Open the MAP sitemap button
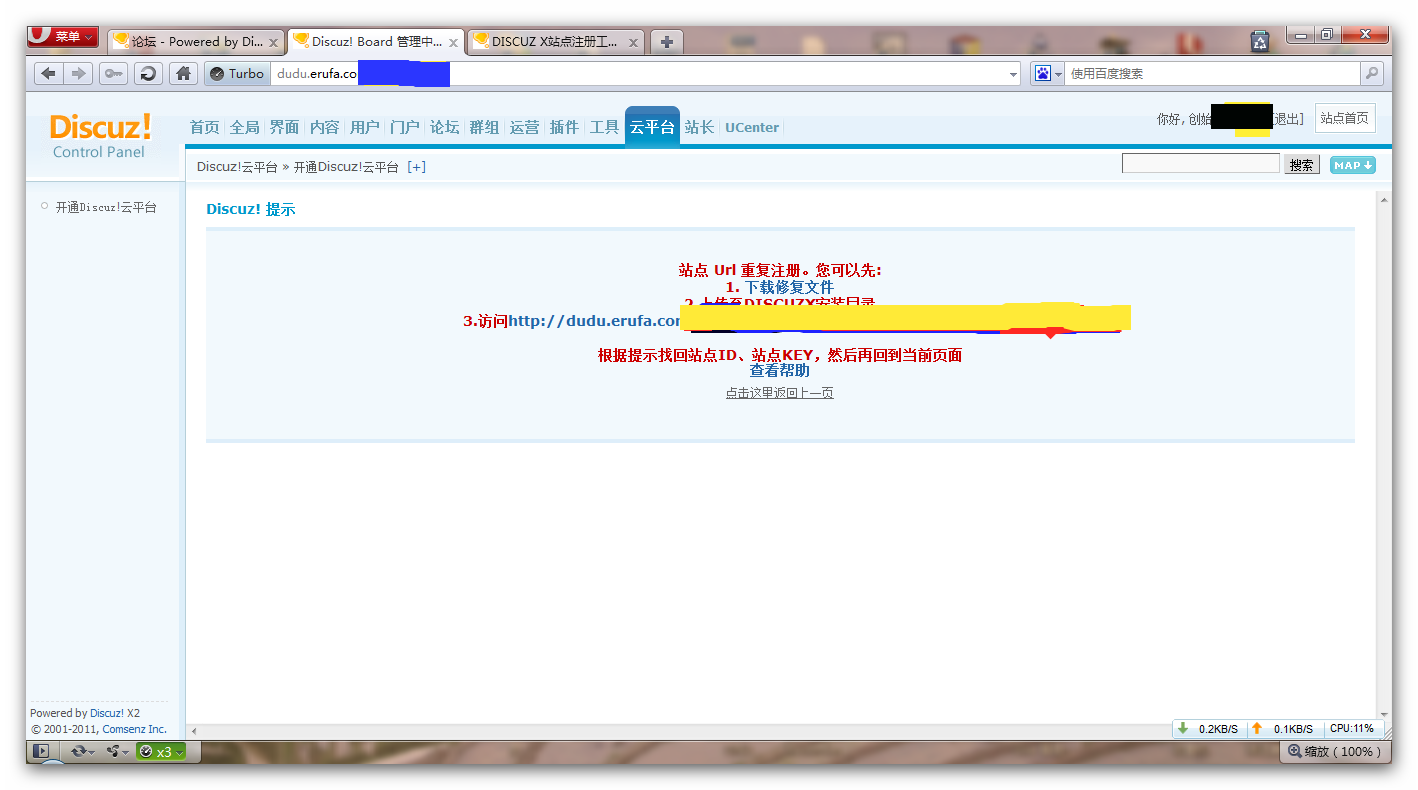 [x=1353, y=165]
